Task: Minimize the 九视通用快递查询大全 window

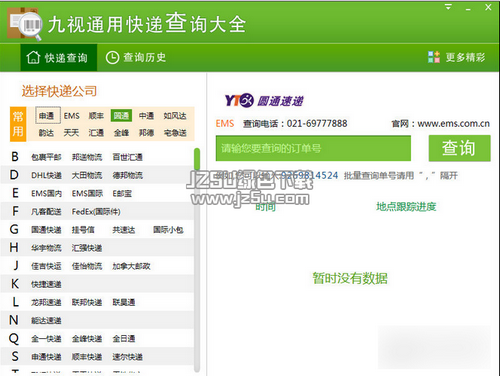Action: point(468,8)
